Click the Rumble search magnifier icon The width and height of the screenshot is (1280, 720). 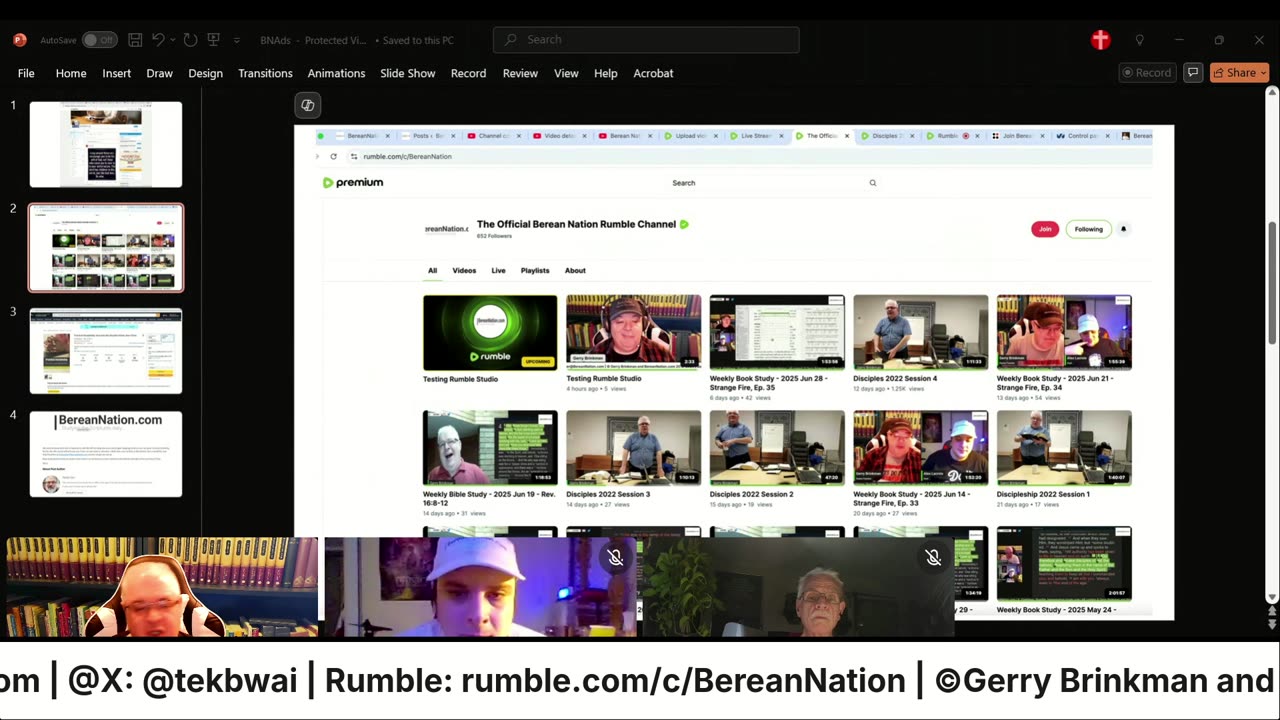(x=873, y=183)
